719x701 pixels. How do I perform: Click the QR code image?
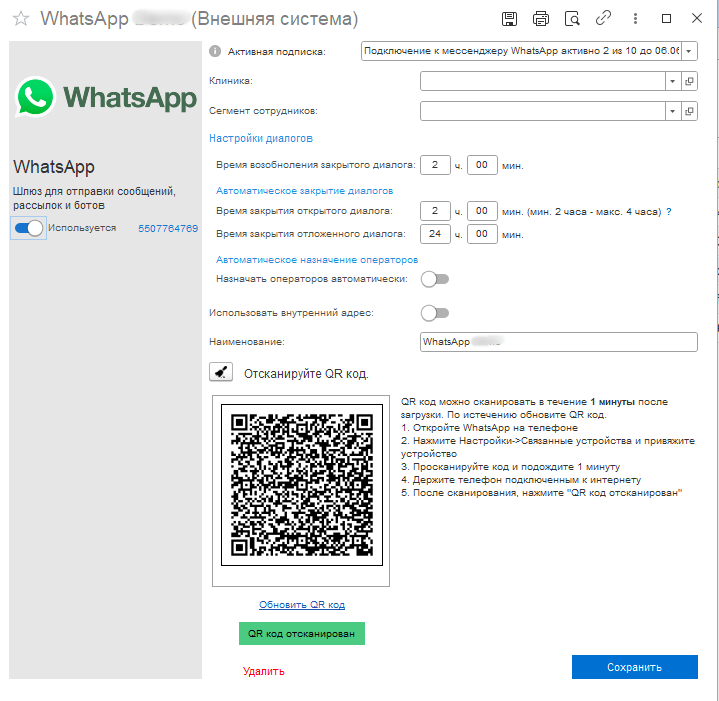click(302, 485)
